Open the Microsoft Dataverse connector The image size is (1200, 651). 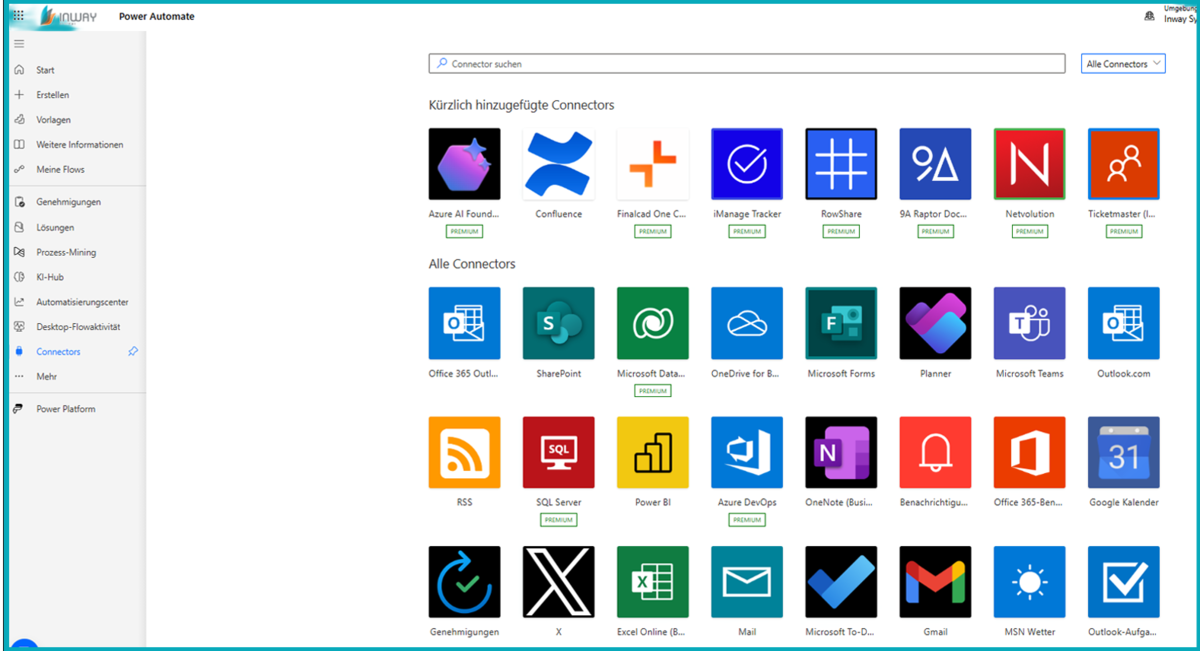click(x=653, y=323)
